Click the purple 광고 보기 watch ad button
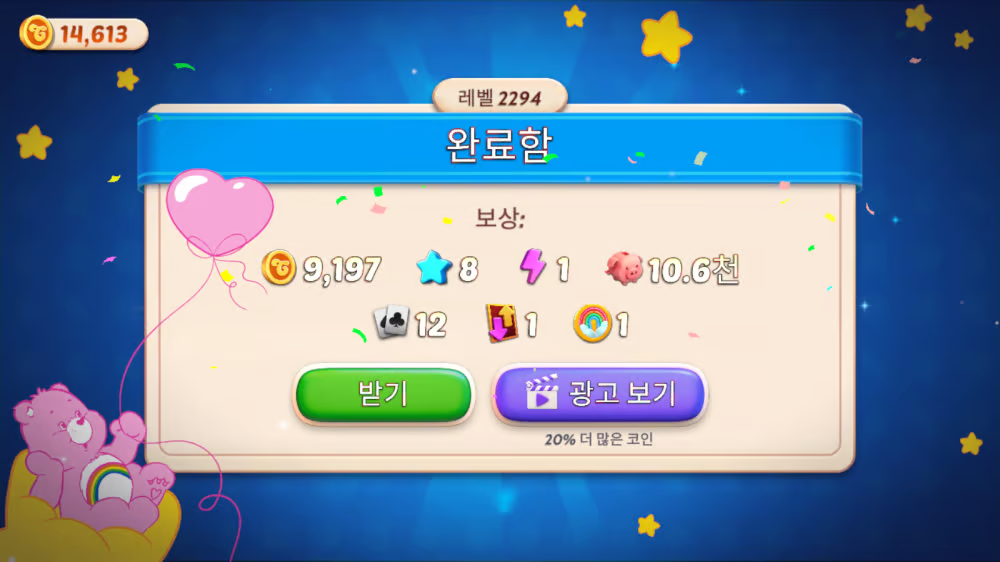This screenshot has width=1000, height=562. tap(599, 394)
